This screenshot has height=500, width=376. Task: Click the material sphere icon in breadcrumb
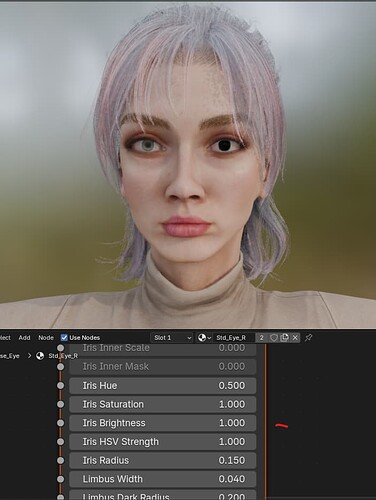(40, 356)
